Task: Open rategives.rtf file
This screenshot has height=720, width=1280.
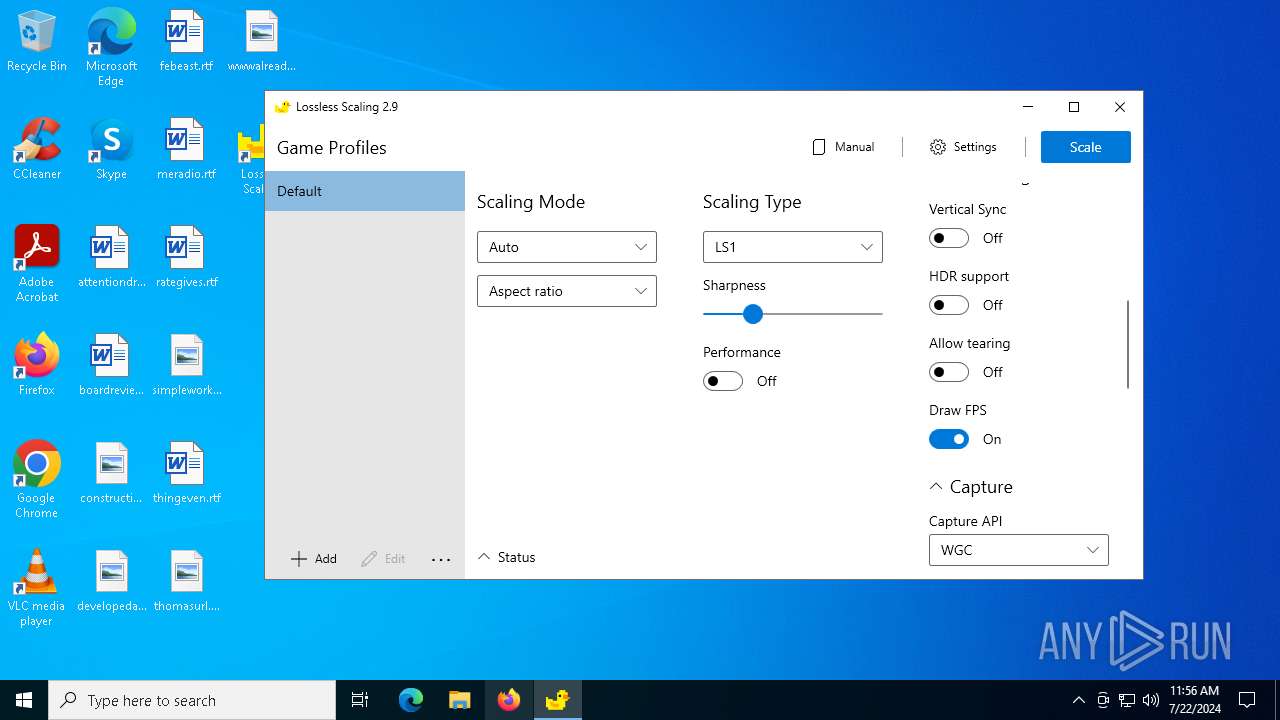Action: [x=186, y=258]
